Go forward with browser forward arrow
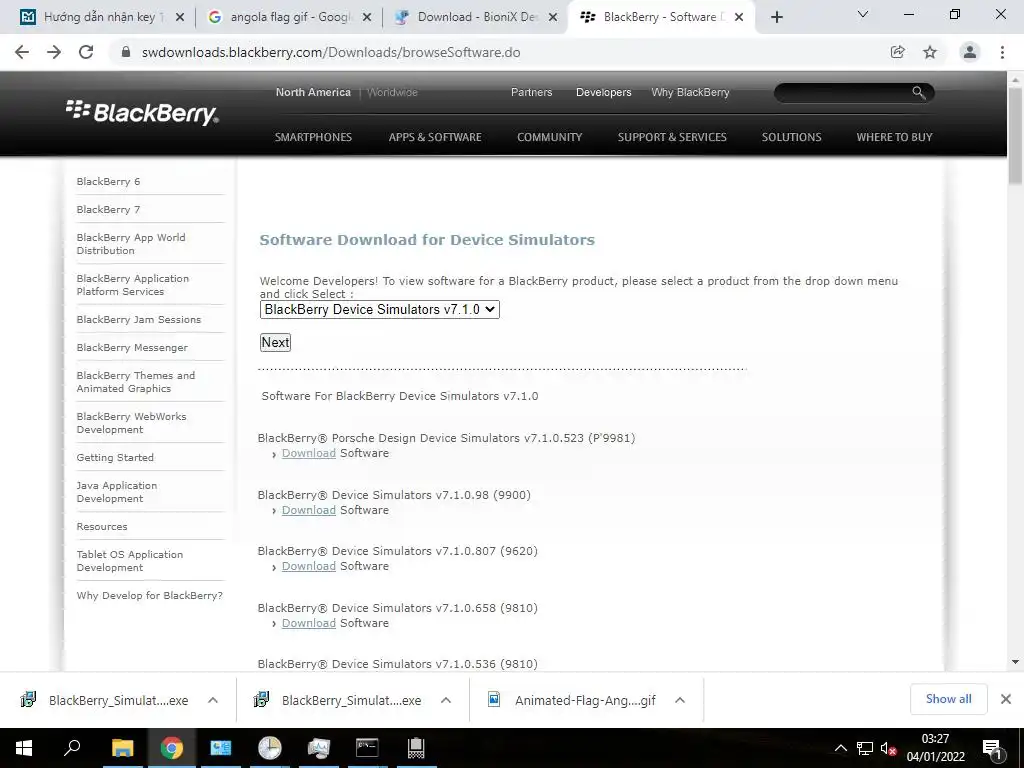Image resolution: width=1024 pixels, height=768 pixels. [x=54, y=52]
